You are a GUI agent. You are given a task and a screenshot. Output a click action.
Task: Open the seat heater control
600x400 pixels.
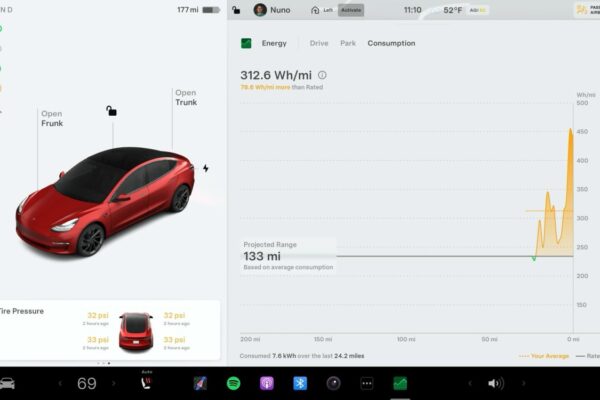click(146, 382)
